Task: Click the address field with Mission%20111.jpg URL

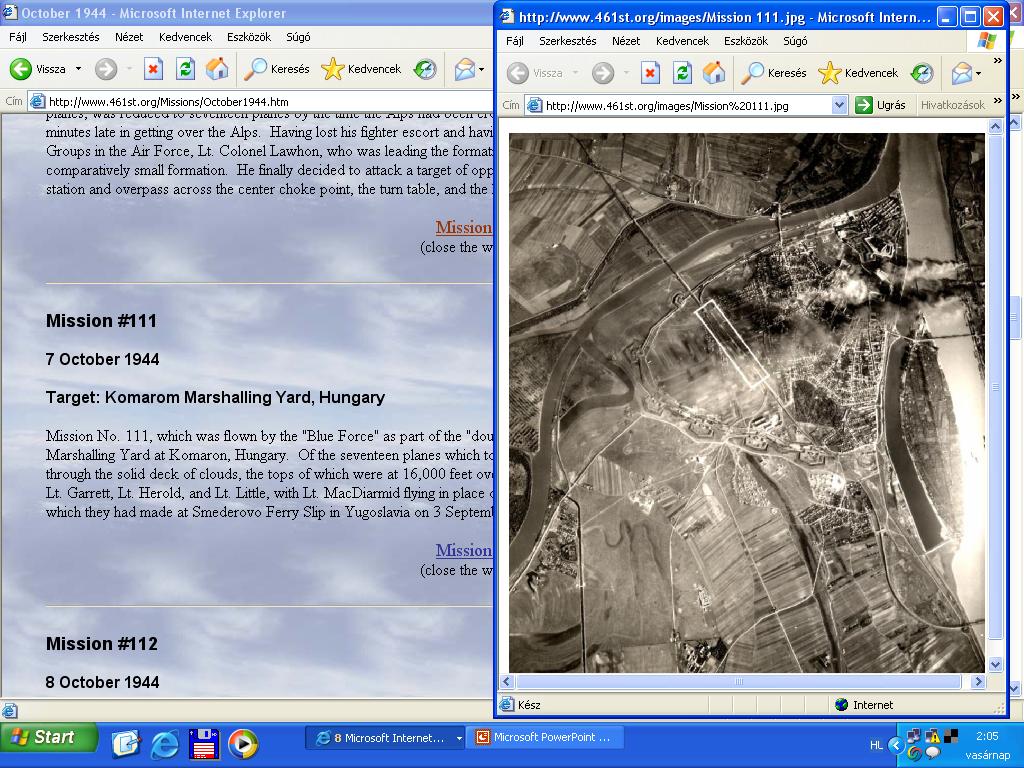Action: tap(687, 104)
